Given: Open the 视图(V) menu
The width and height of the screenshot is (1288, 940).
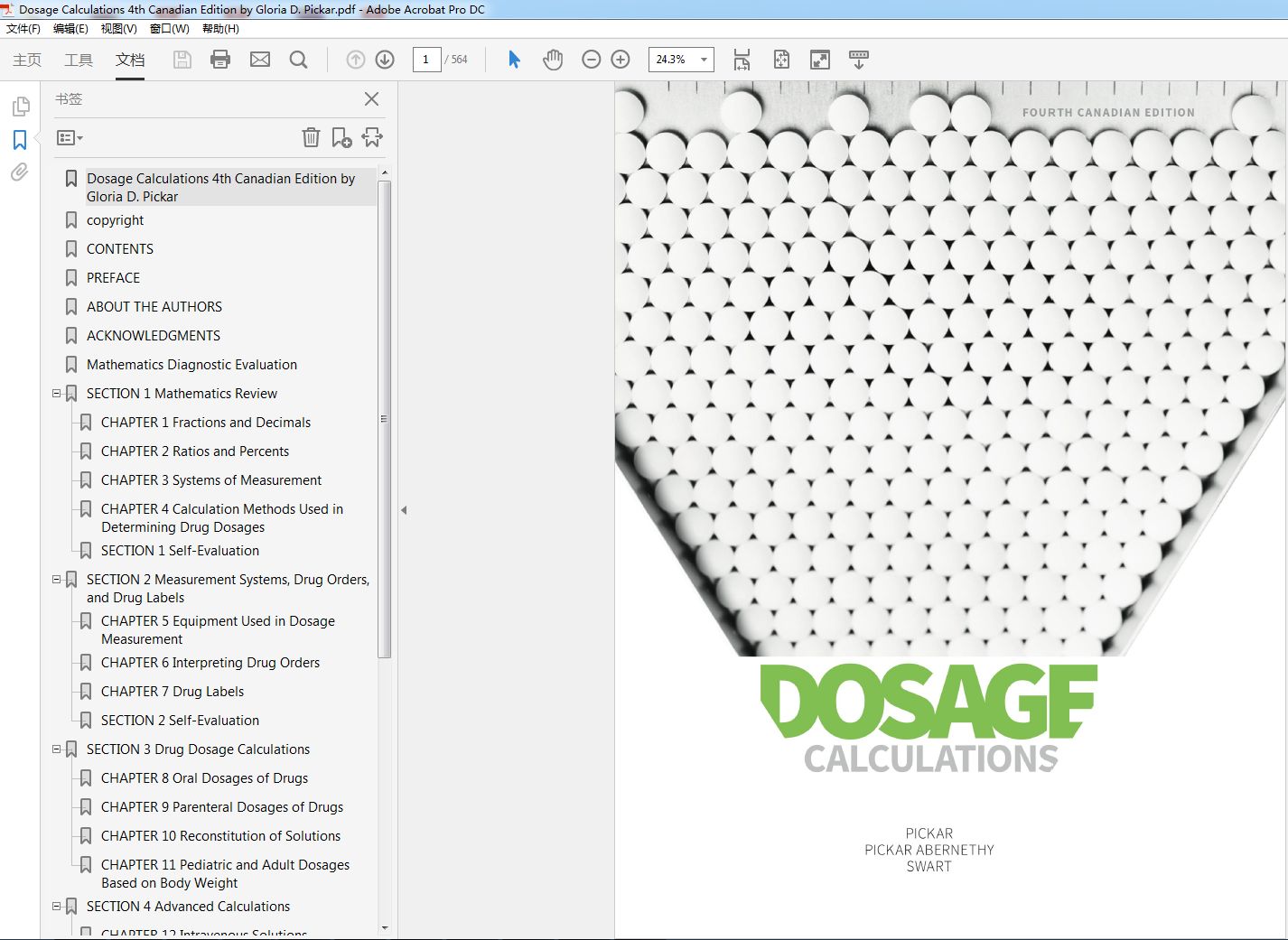Looking at the screenshot, I should (x=119, y=29).
